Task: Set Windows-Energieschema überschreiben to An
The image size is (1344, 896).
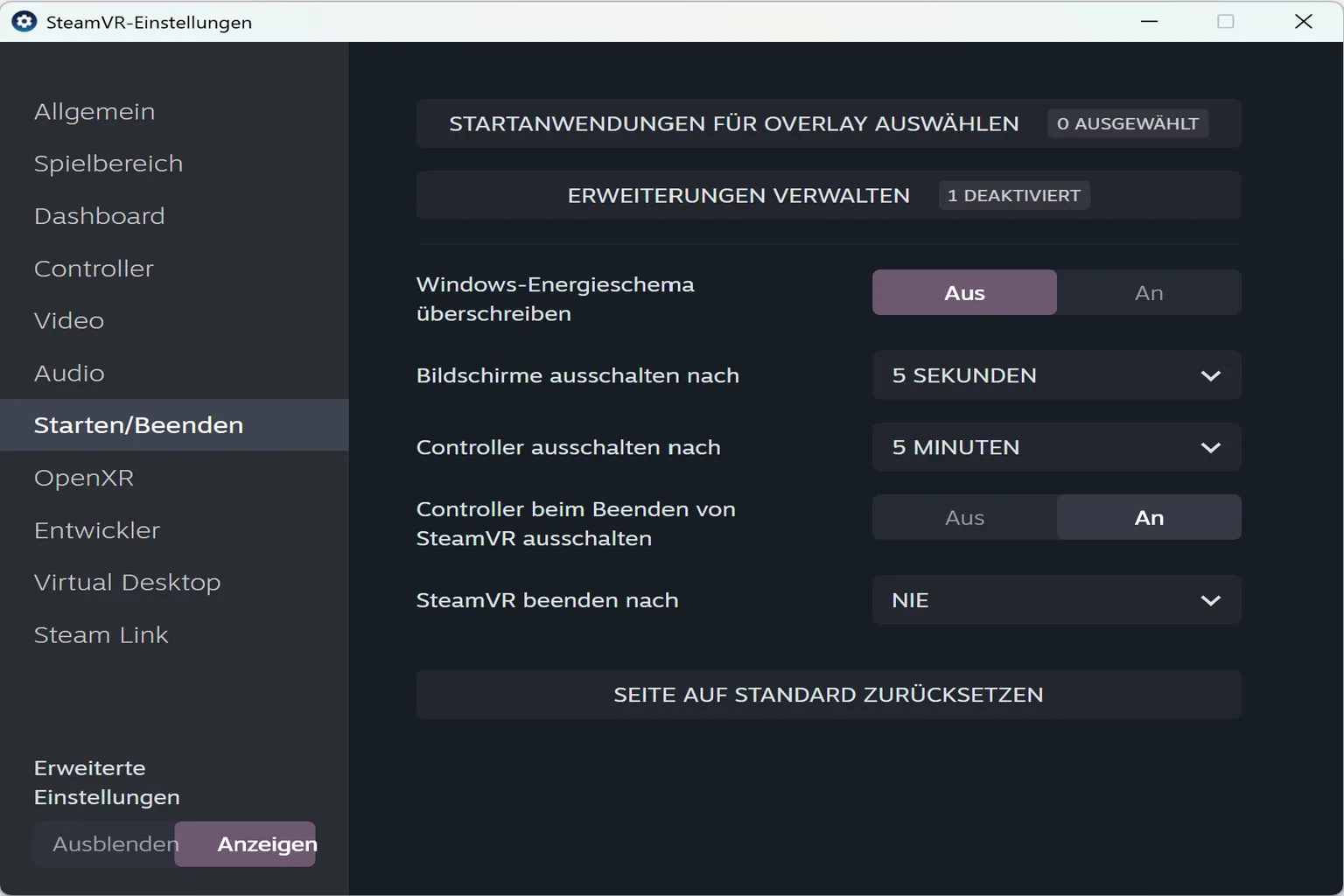Action: [1149, 292]
